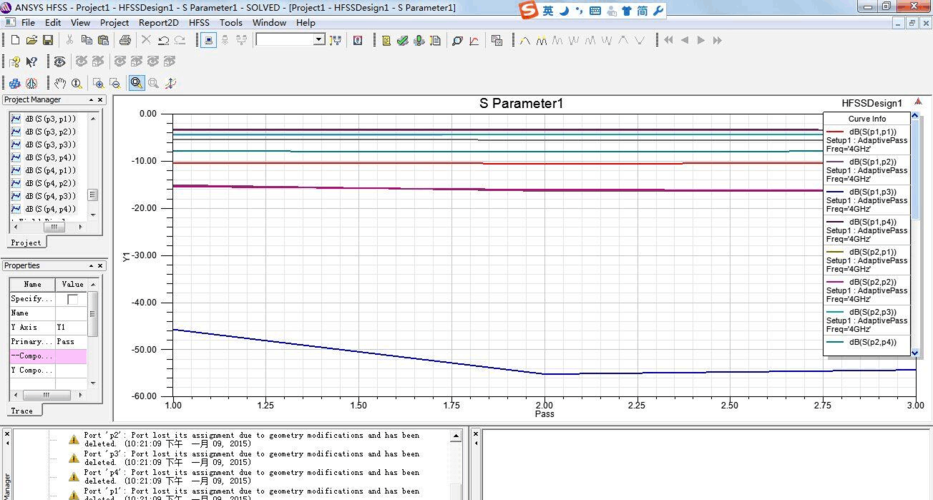Click the Copy icon in toolbar
Viewport: 933px width, 500px height.
[86, 40]
